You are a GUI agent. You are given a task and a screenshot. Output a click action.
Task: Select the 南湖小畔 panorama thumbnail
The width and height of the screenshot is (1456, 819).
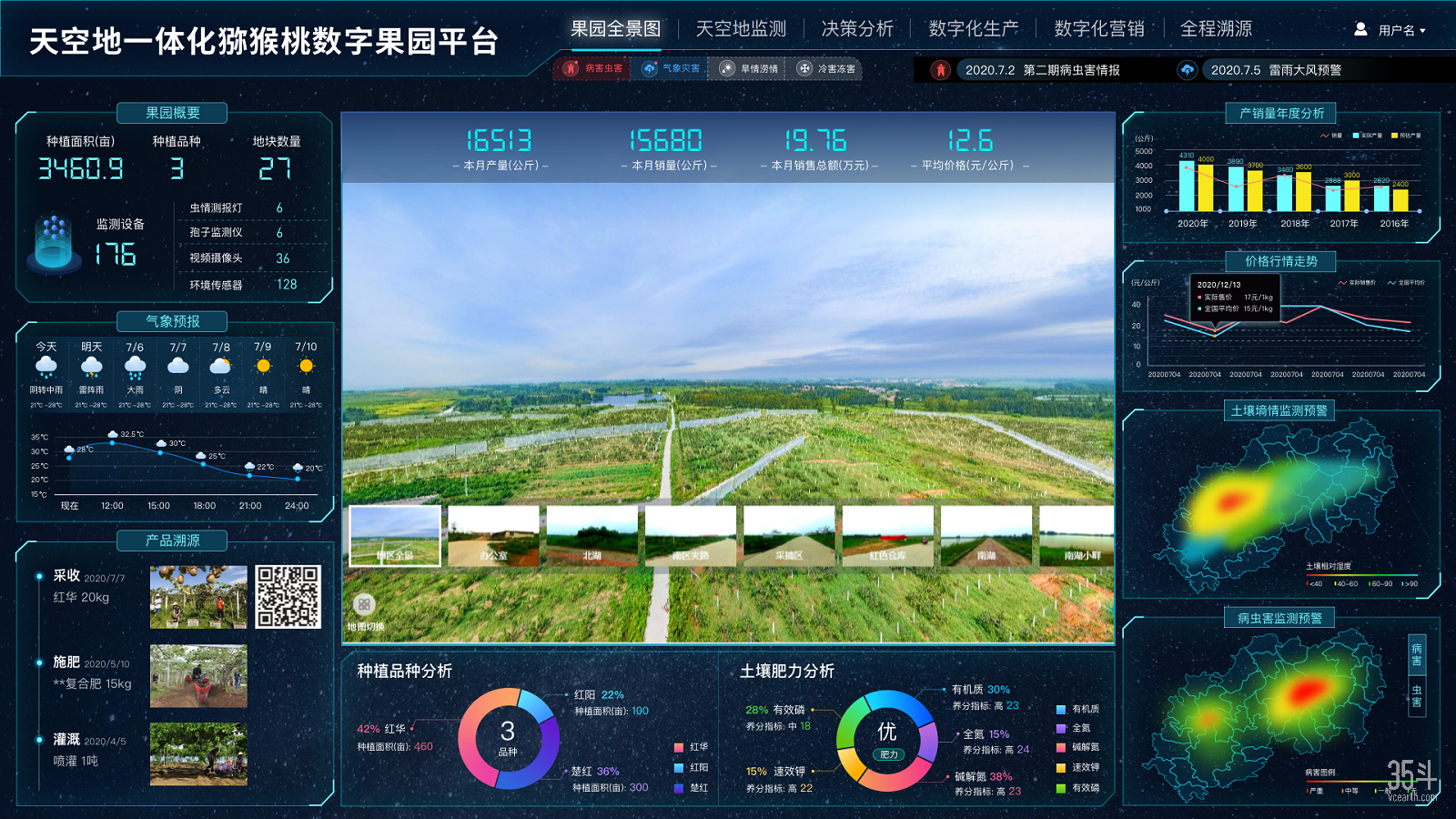coord(1077,536)
